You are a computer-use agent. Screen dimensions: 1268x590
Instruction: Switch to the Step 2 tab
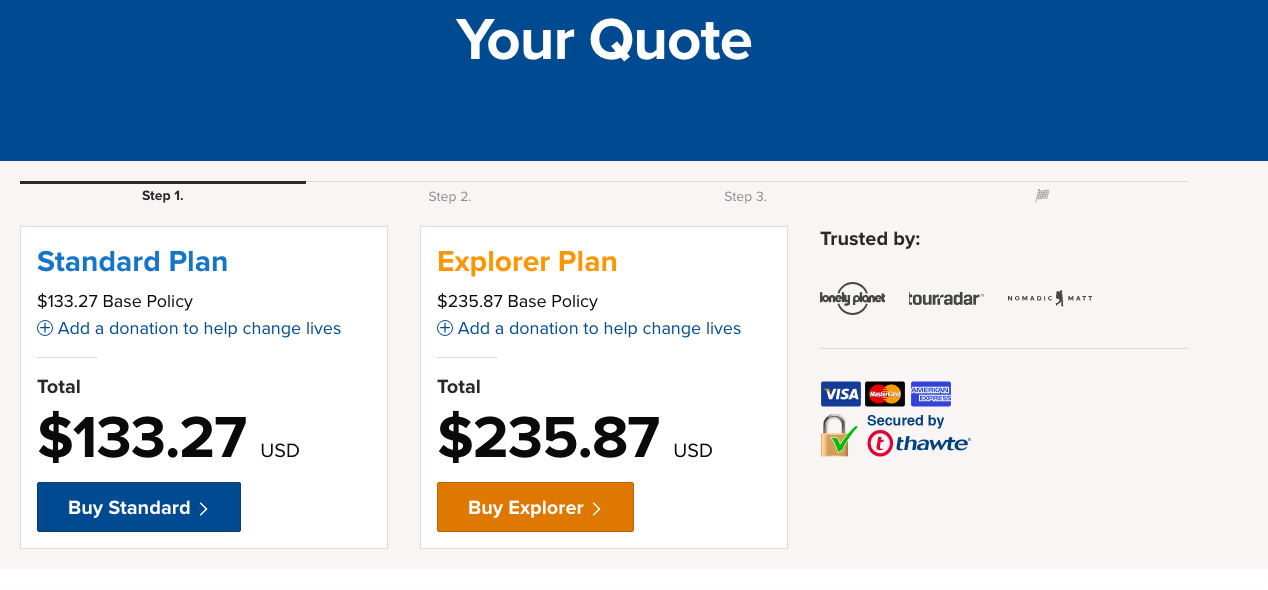[x=450, y=196]
